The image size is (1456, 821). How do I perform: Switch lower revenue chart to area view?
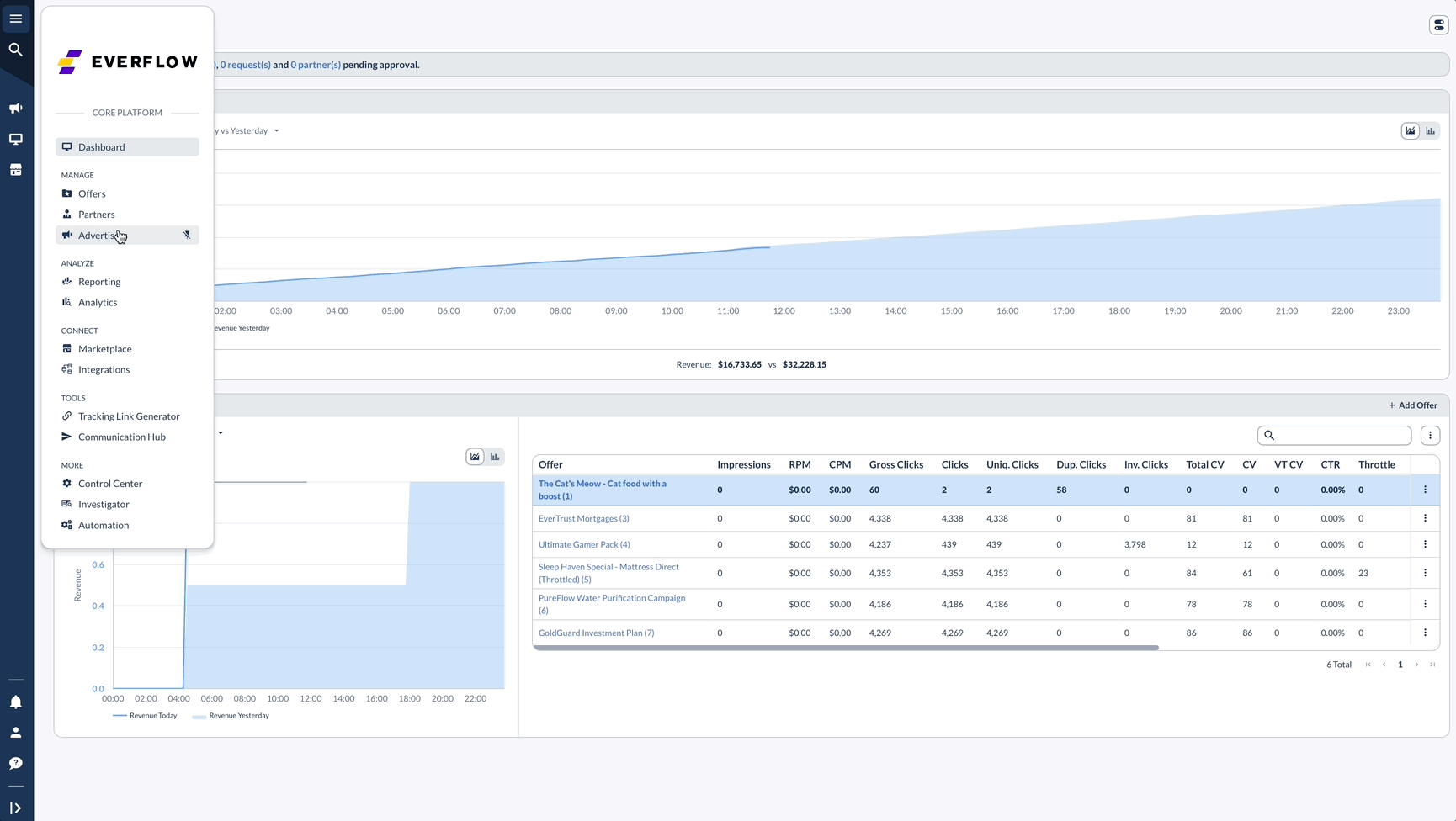(x=476, y=457)
